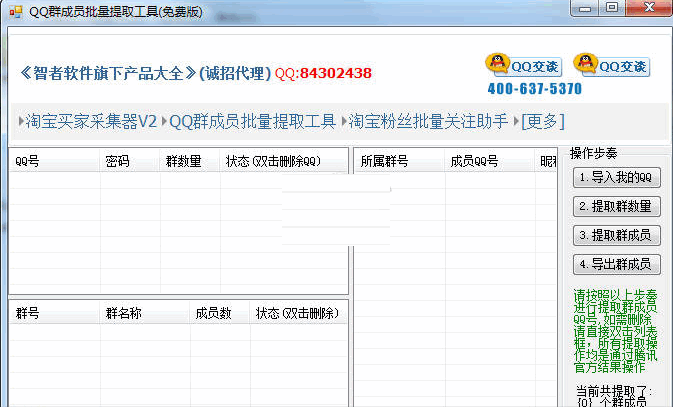
Task: Click the 所属群号 column header
Action: click(x=400, y=161)
